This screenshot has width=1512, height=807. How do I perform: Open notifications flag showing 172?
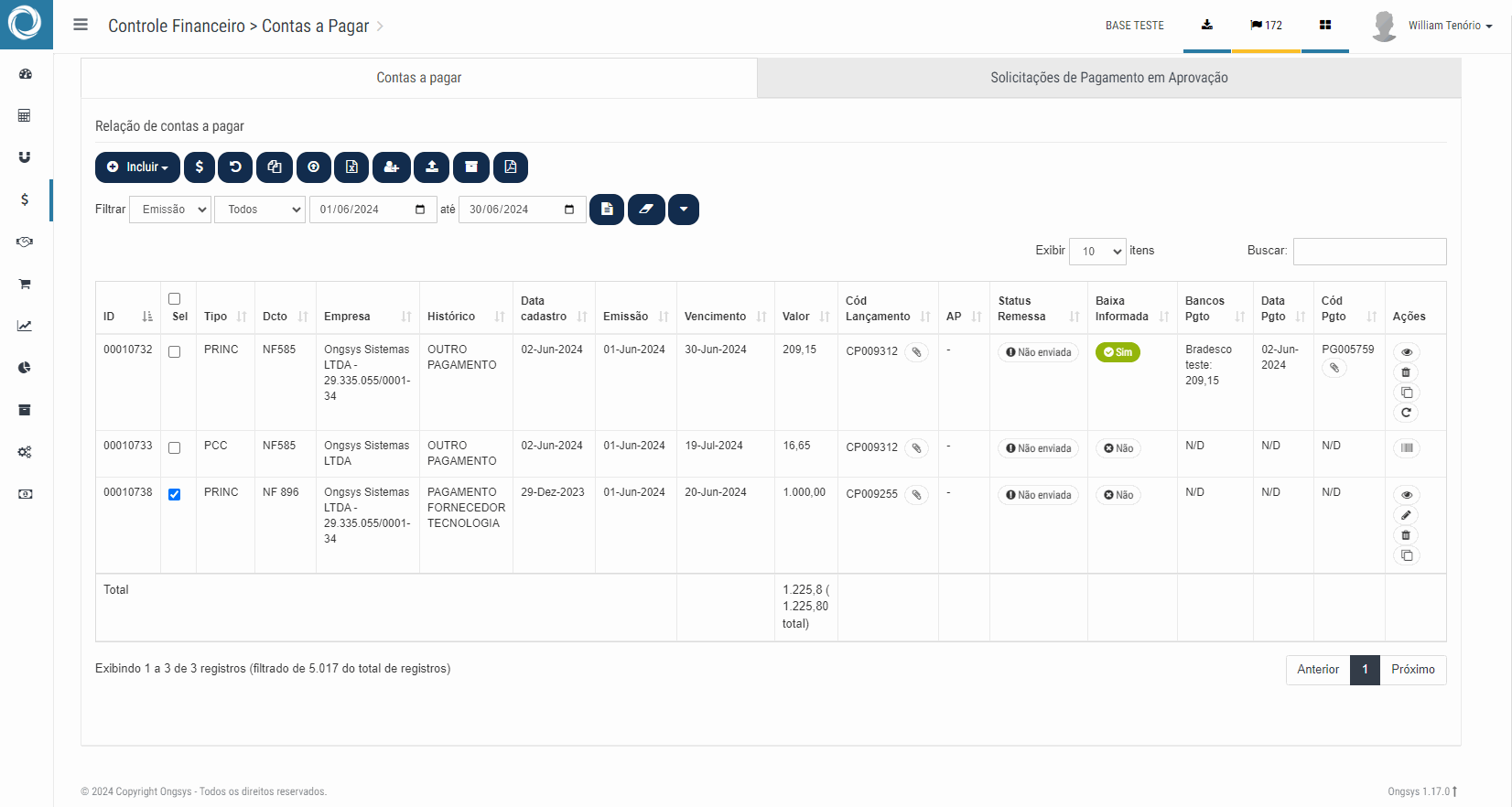pyautogui.click(x=1266, y=25)
